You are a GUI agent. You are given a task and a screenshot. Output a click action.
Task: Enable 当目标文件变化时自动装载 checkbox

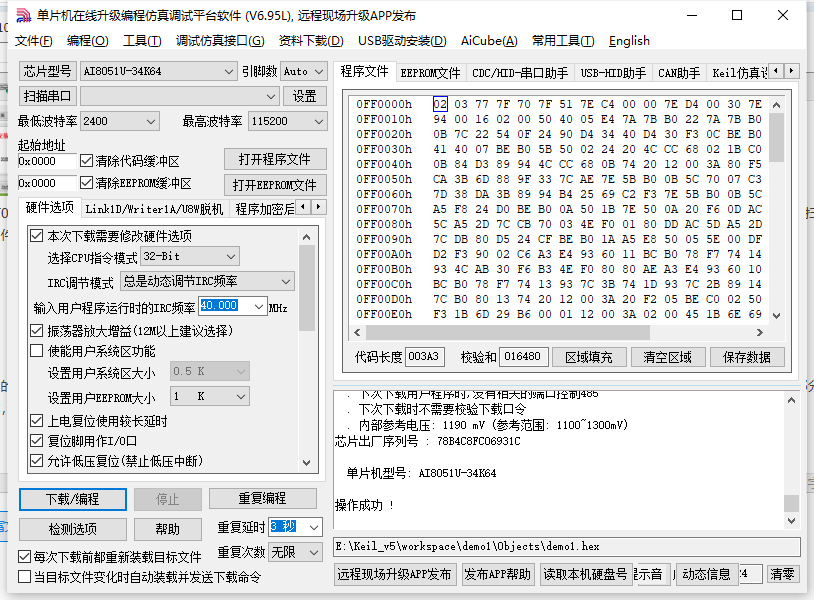(24, 577)
